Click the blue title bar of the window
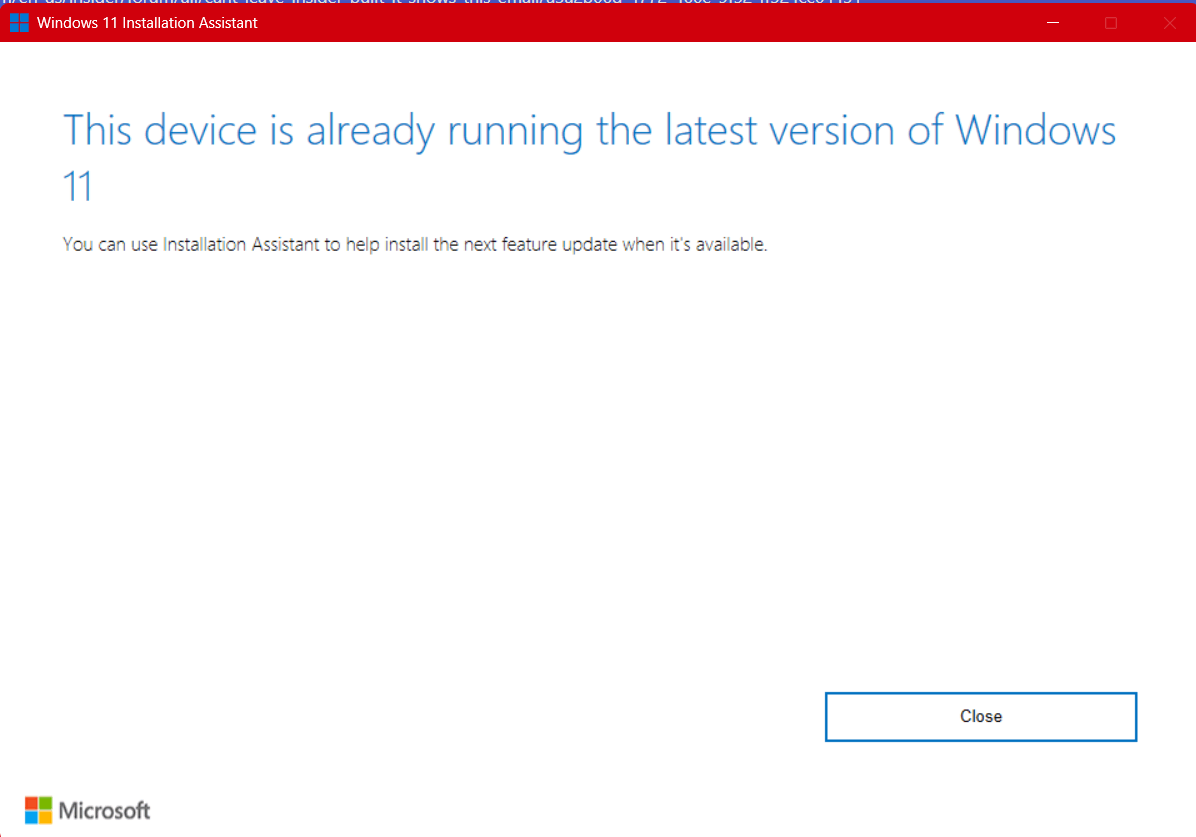Image resolution: width=1196 pixels, height=837 pixels. (x=600, y=22)
